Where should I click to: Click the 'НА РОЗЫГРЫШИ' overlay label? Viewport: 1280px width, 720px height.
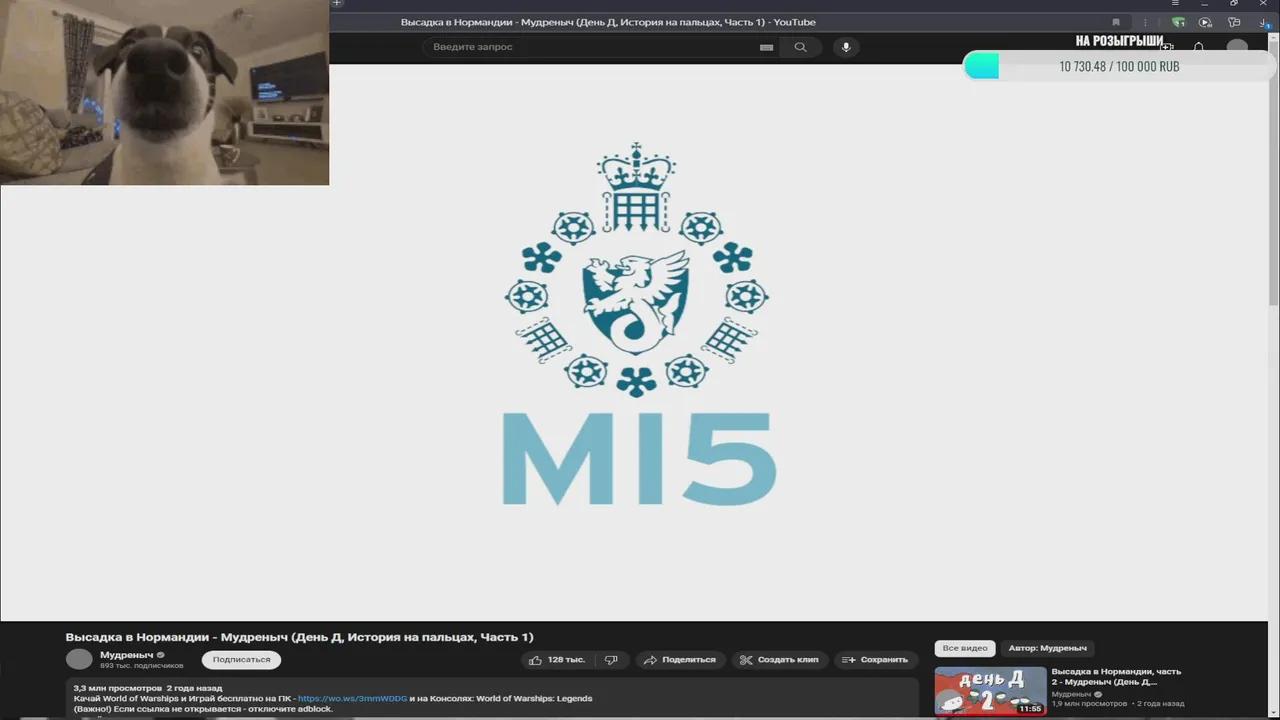click(1119, 41)
